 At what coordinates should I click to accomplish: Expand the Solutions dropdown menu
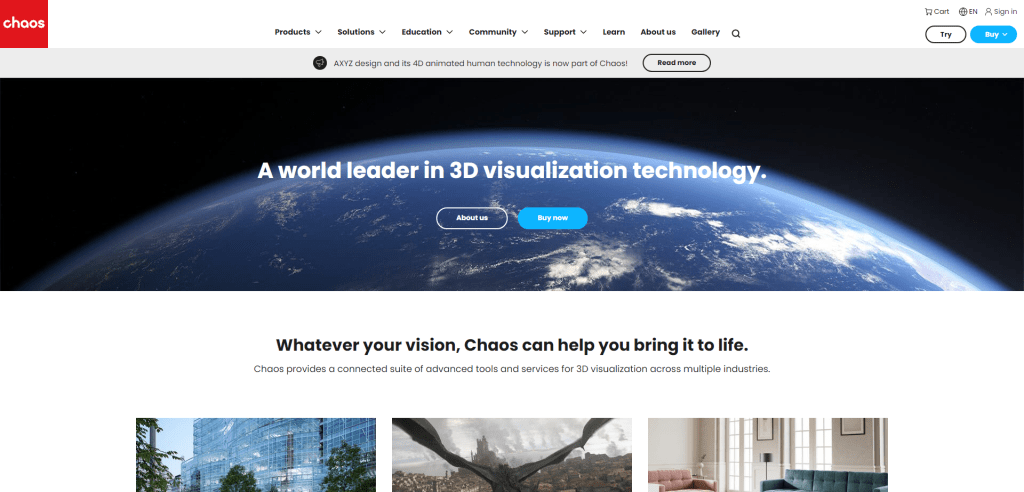tap(361, 32)
